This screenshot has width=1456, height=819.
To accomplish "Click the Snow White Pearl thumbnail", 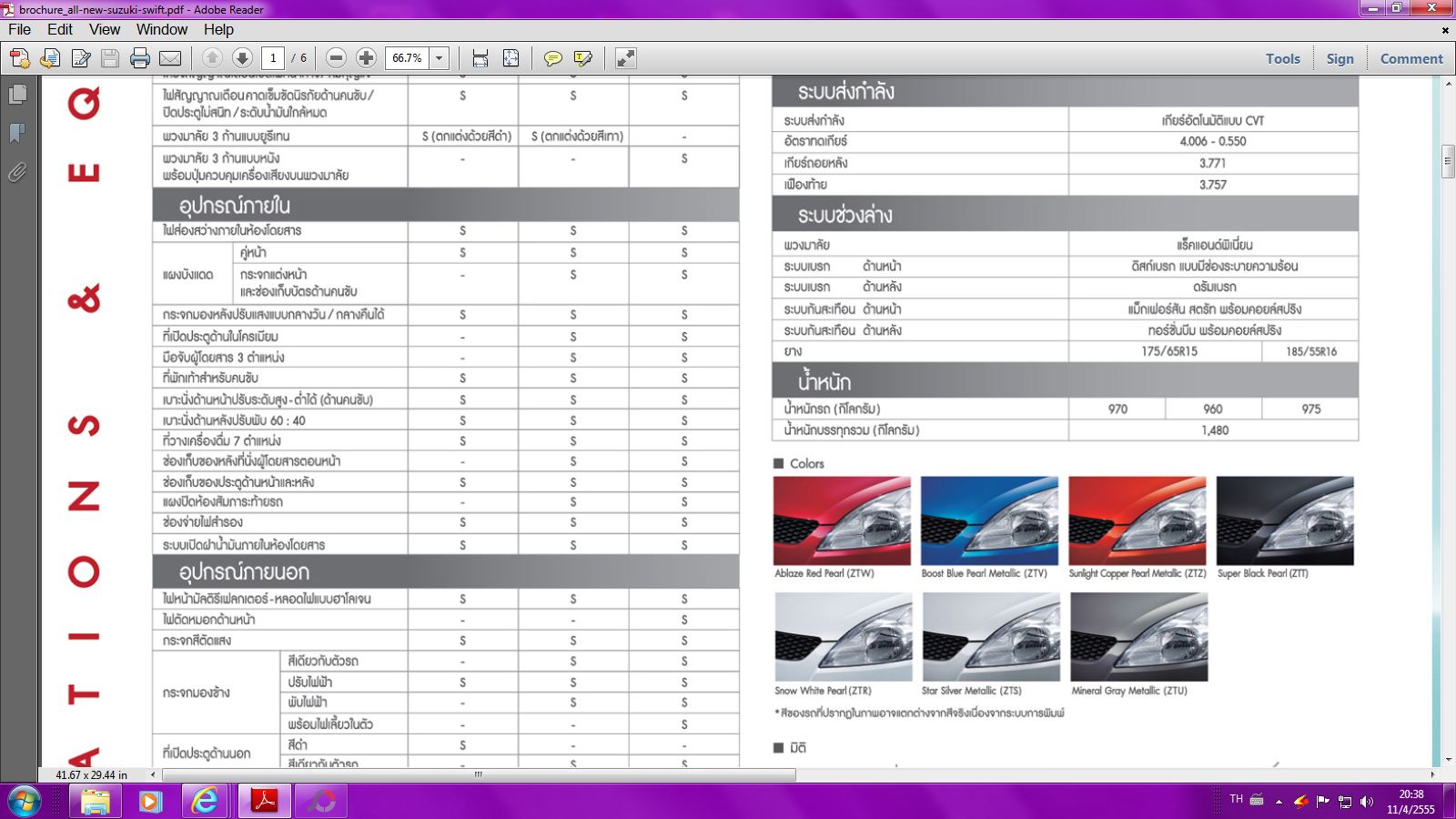I will tap(844, 637).
